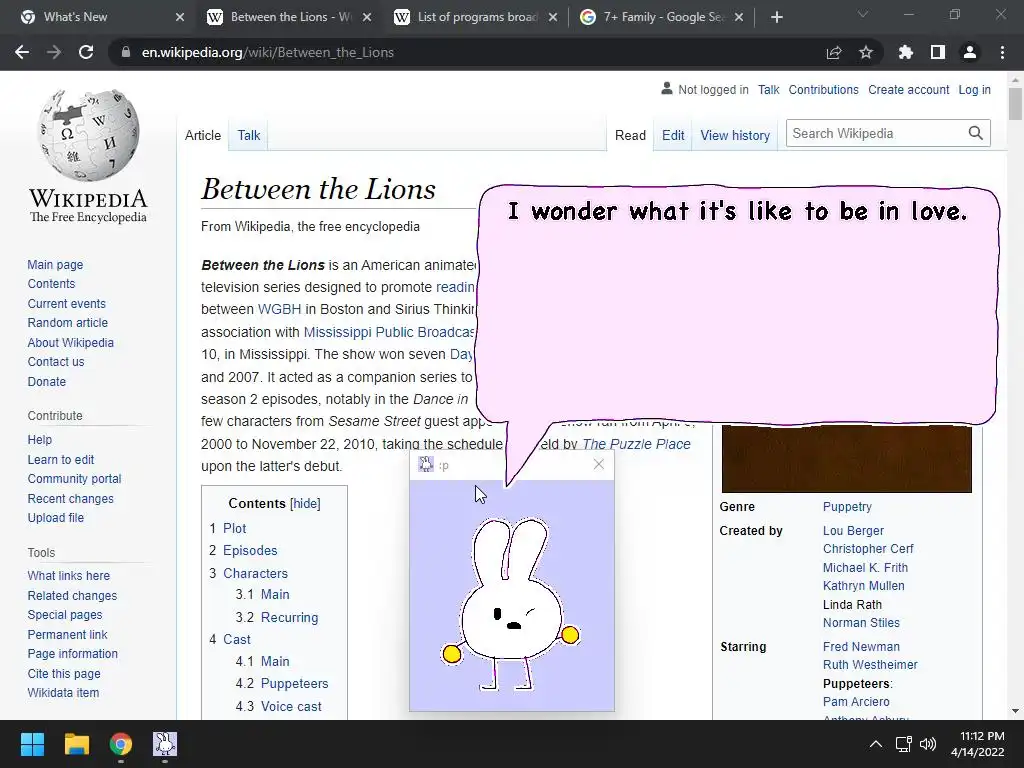This screenshot has height=768, width=1024.
Task: Open Cite this page link
Action: 64,673
